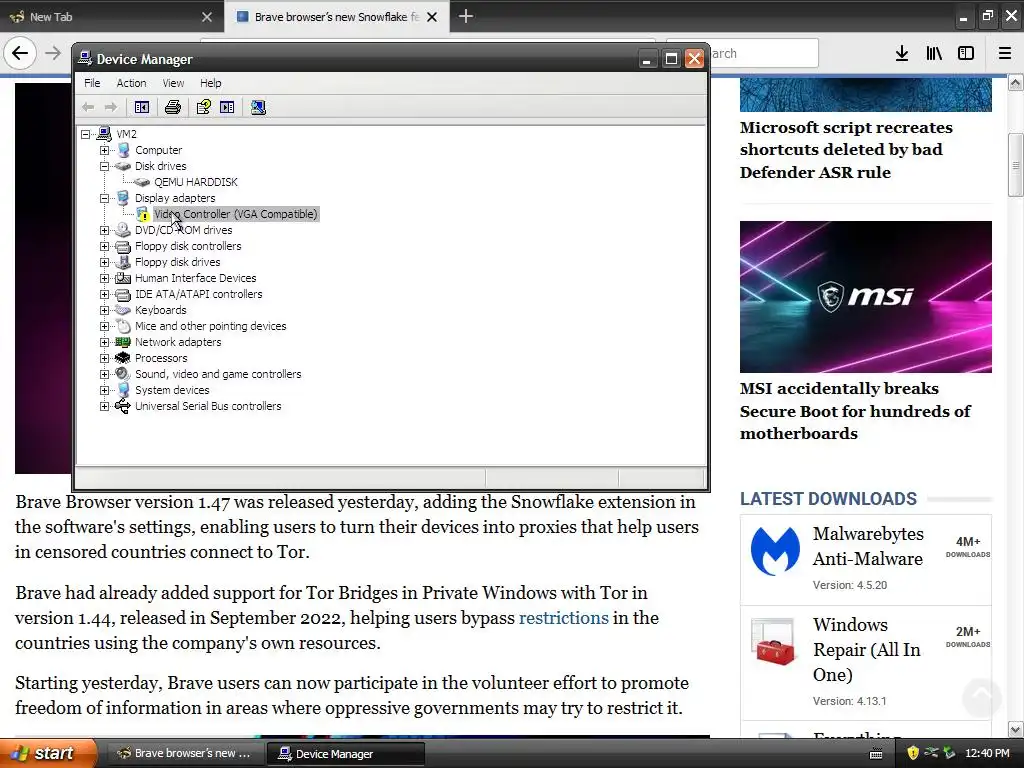Open the Action menu

click(x=131, y=83)
